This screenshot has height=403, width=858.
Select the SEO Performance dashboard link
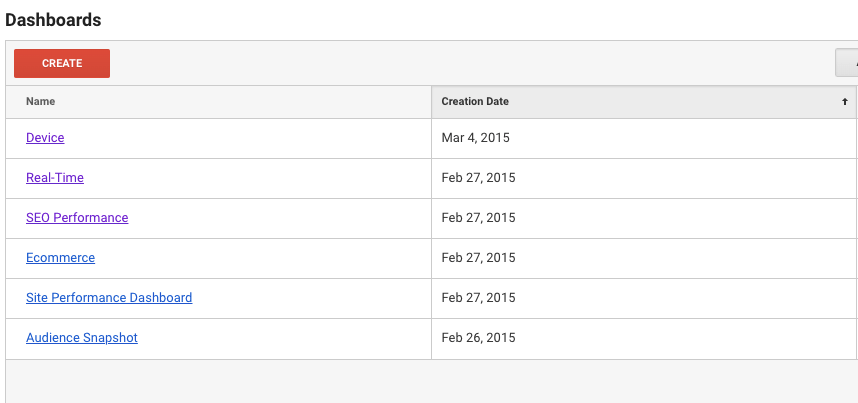77,218
